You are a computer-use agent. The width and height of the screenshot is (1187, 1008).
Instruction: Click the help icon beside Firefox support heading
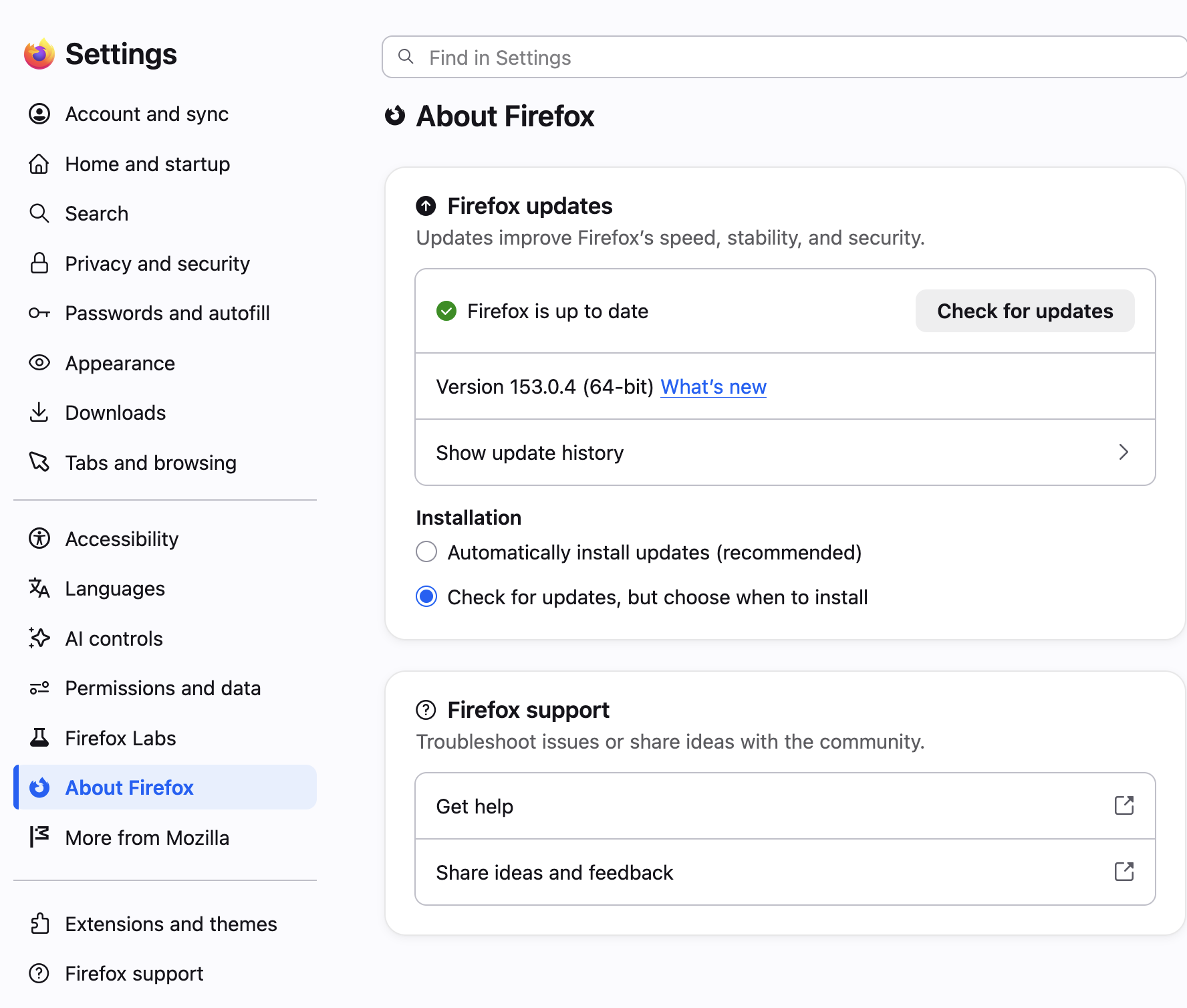[426, 710]
